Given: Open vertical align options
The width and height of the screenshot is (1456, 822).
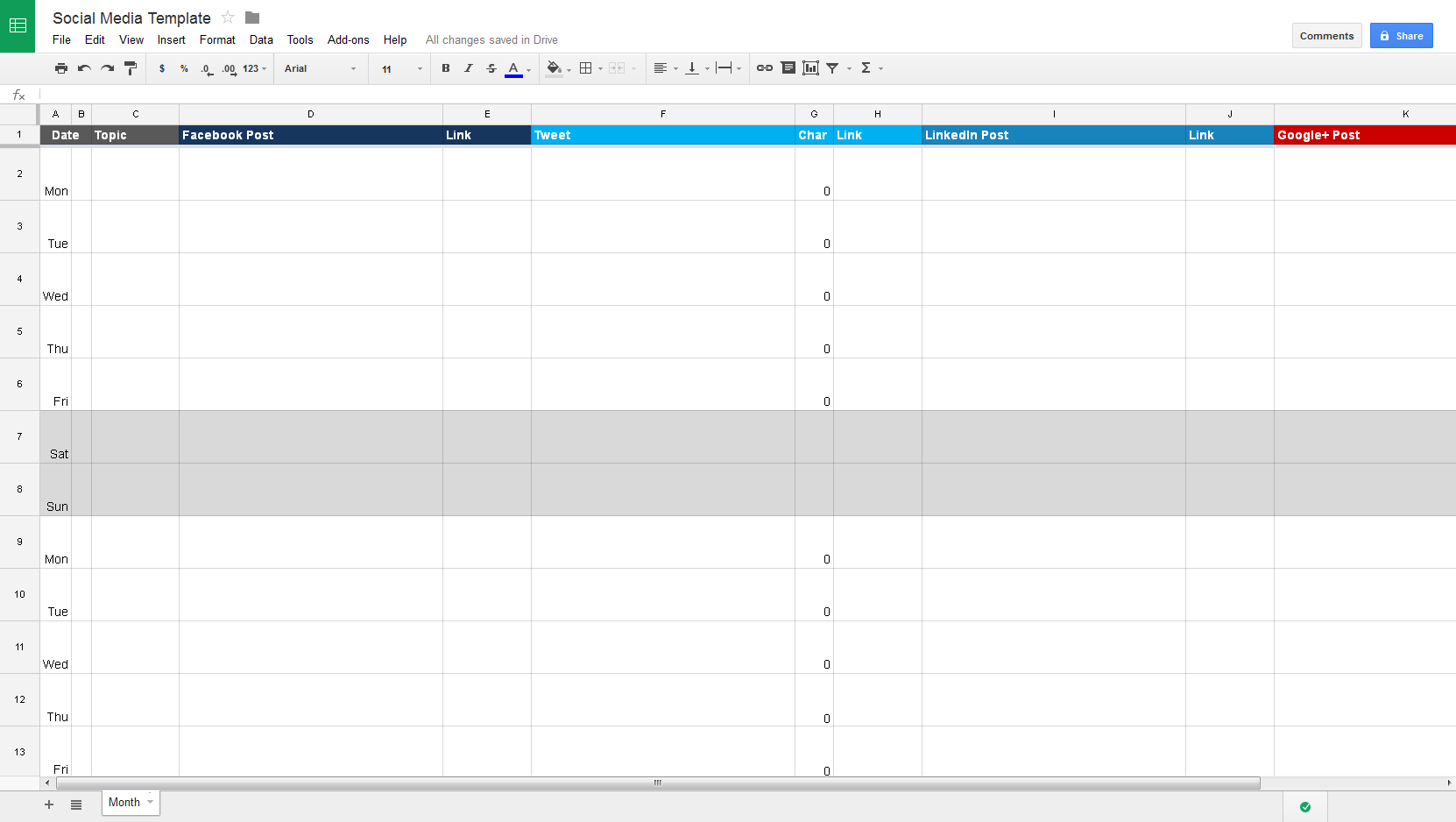Looking at the screenshot, I should click(x=696, y=68).
